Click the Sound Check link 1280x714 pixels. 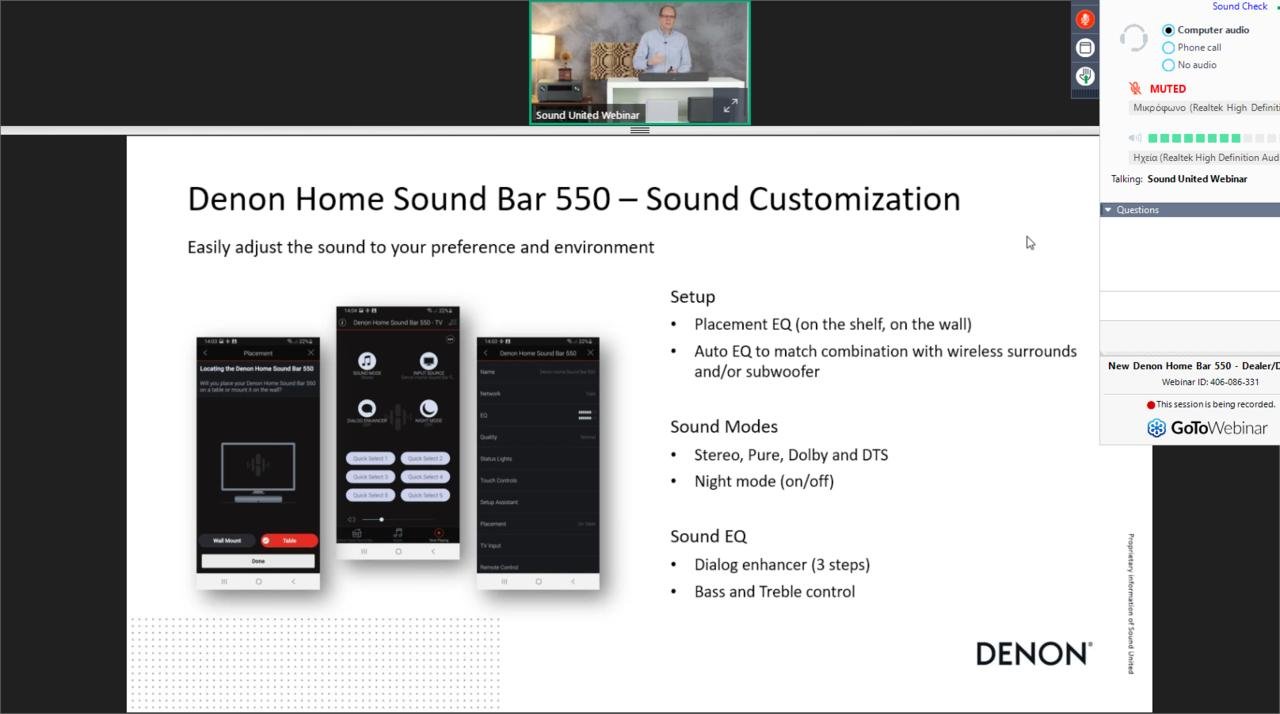(1239, 6)
